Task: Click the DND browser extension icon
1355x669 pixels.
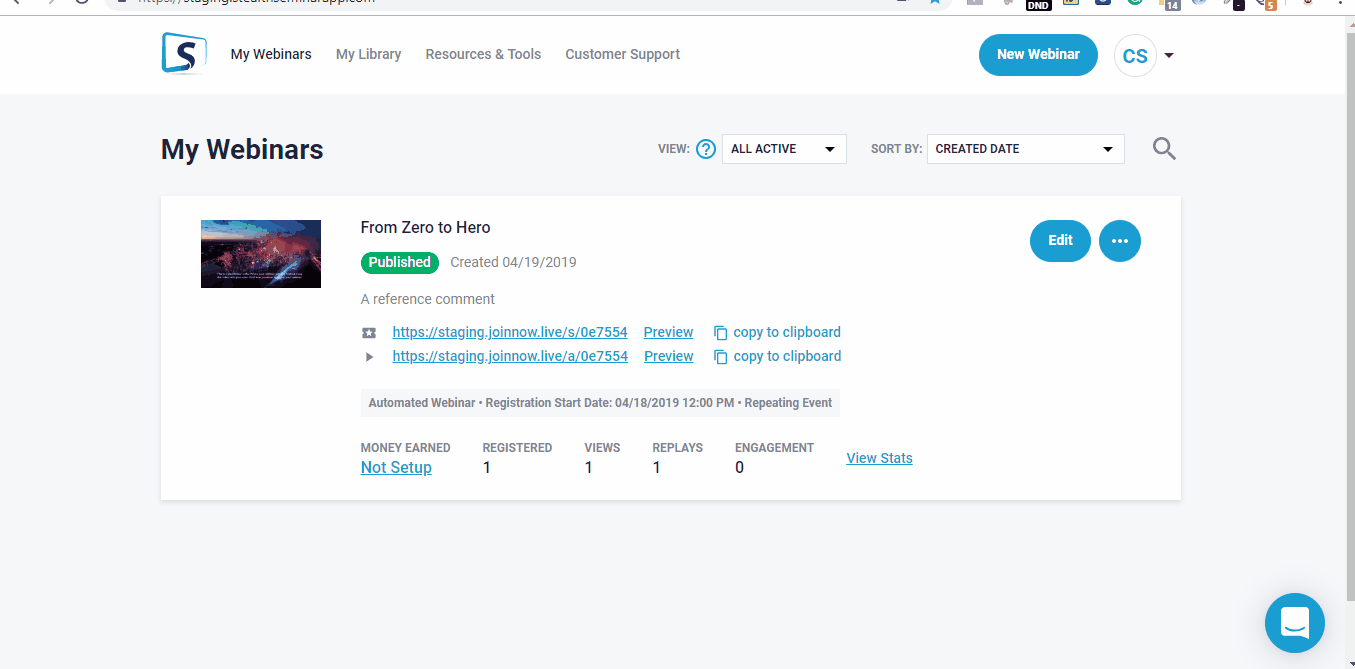Action: coord(1038,4)
